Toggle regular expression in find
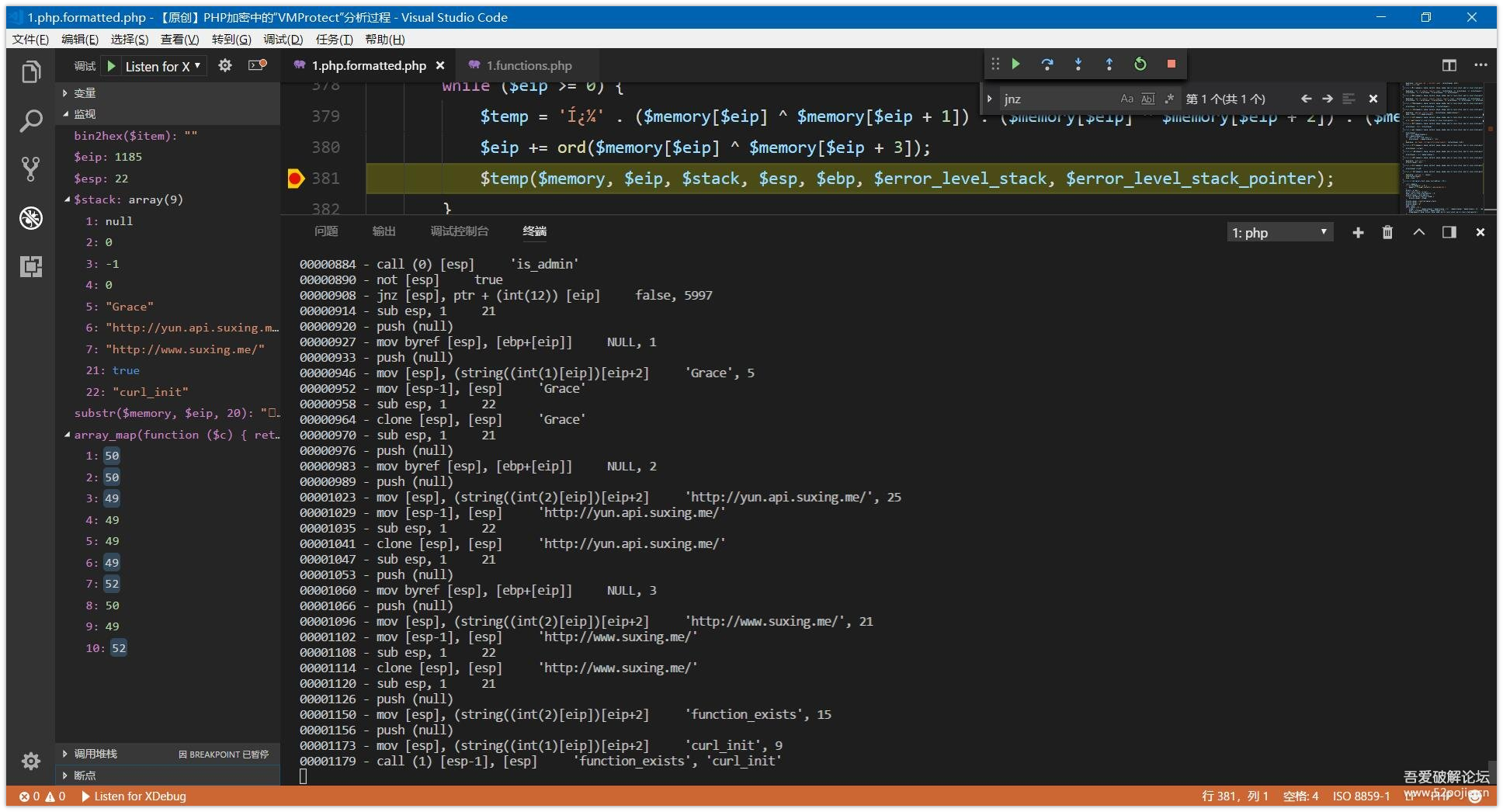The image size is (1503, 812). [x=1169, y=99]
